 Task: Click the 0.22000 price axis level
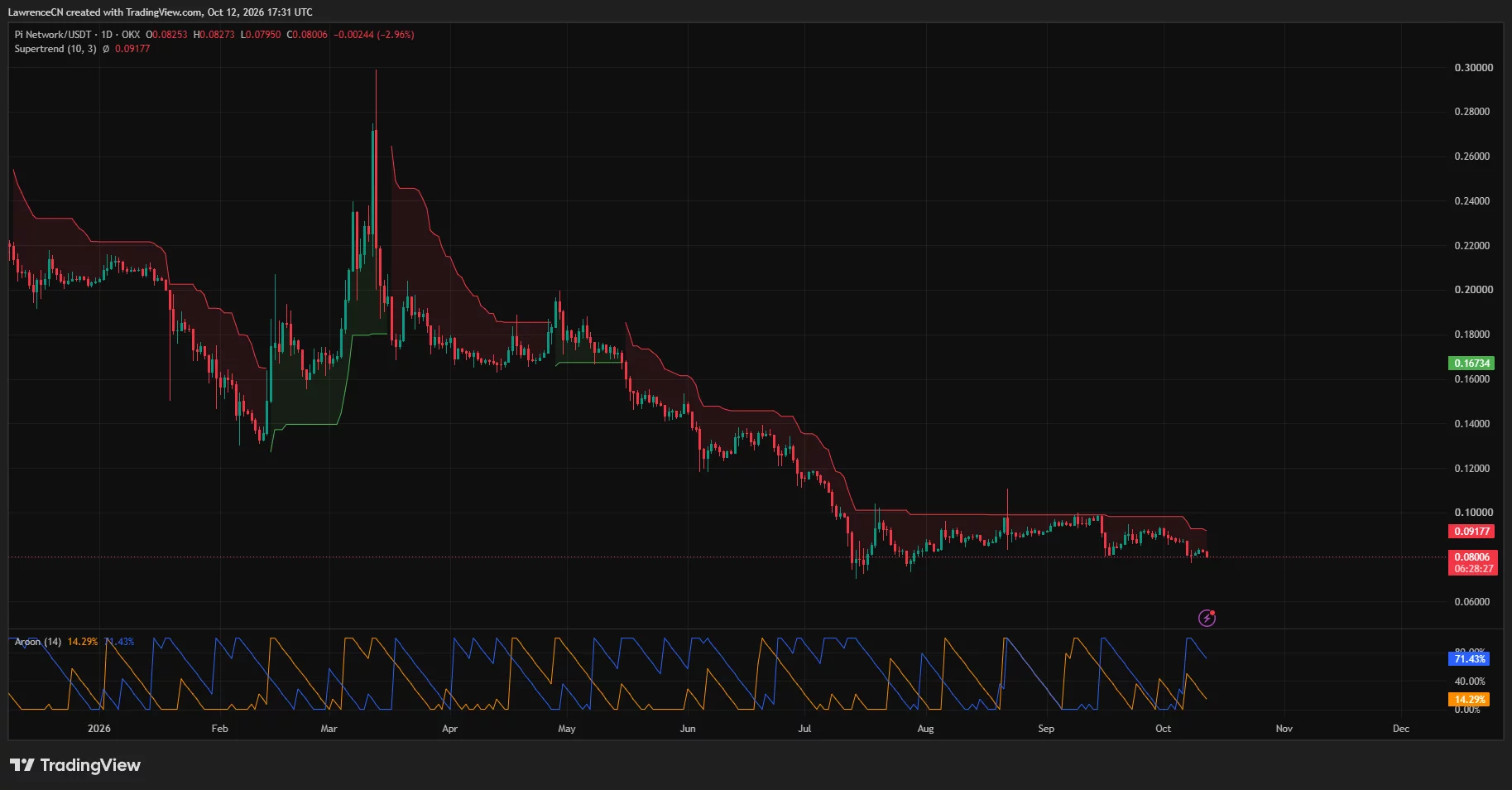1472,246
